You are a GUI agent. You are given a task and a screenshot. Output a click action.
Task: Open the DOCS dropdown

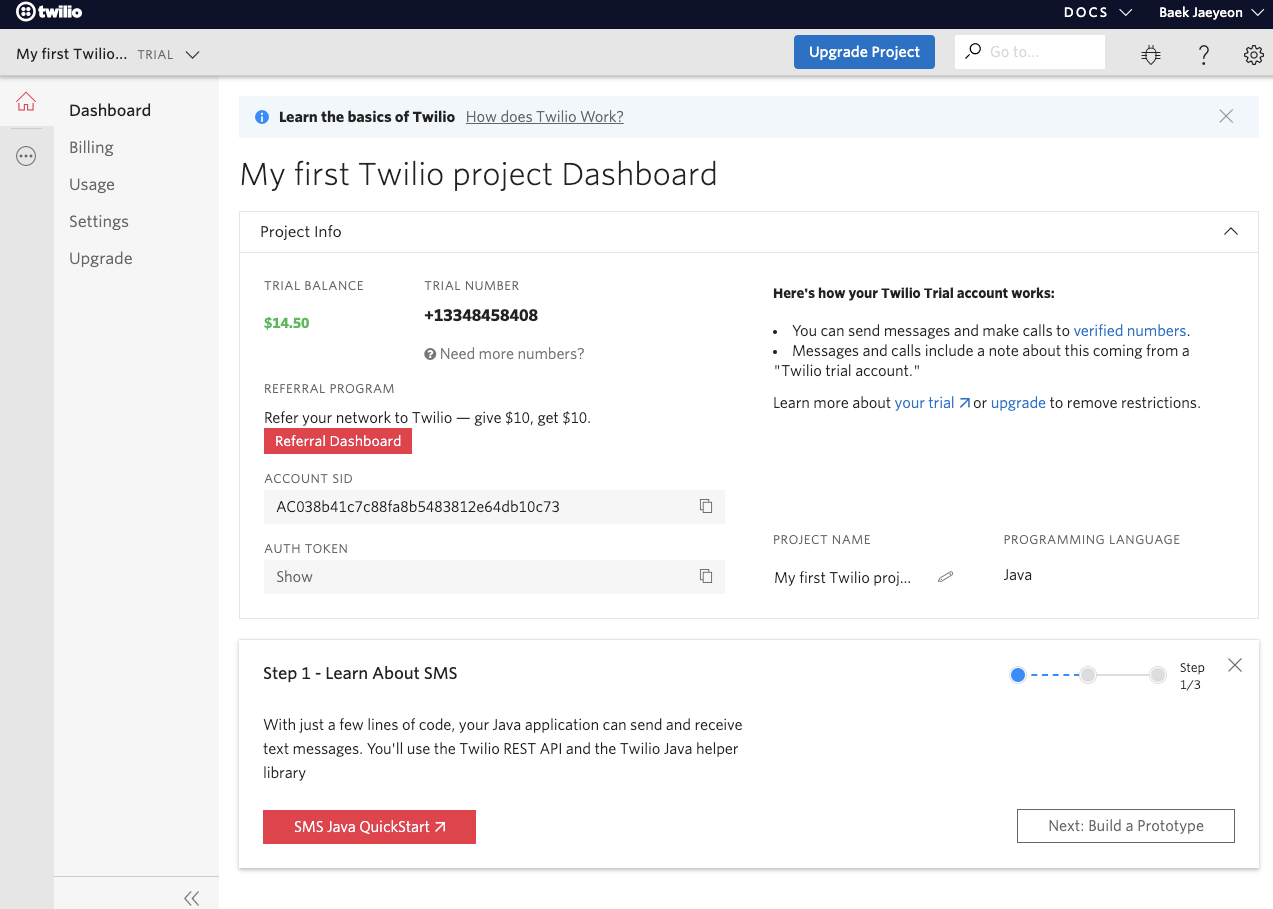click(x=1097, y=13)
